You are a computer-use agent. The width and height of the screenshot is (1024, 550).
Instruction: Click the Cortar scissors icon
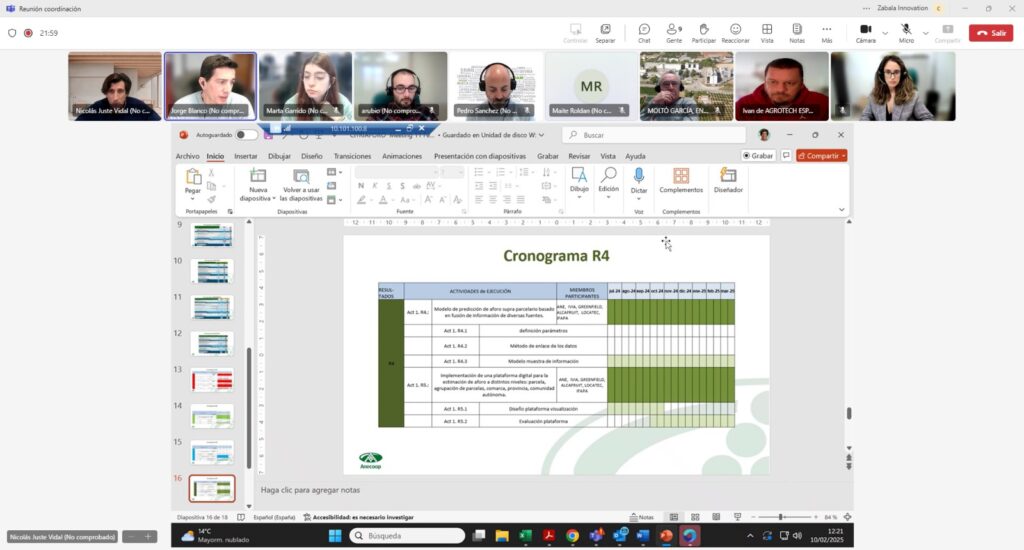click(x=211, y=172)
